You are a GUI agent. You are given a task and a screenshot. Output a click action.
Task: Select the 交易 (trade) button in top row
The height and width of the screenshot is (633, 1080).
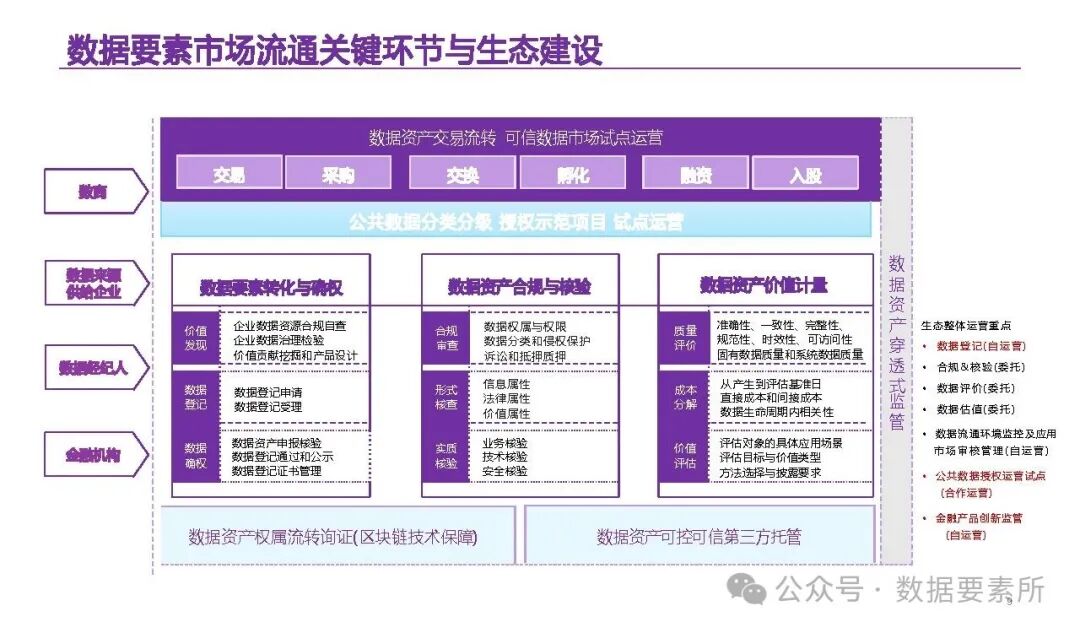click(x=232, y=172)
